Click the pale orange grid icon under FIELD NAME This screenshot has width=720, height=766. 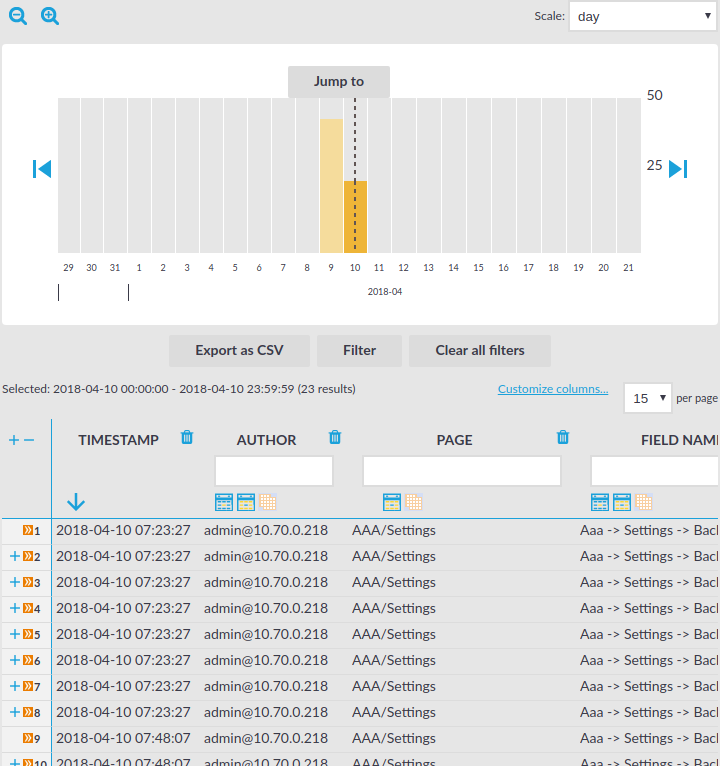pos(644,502)
